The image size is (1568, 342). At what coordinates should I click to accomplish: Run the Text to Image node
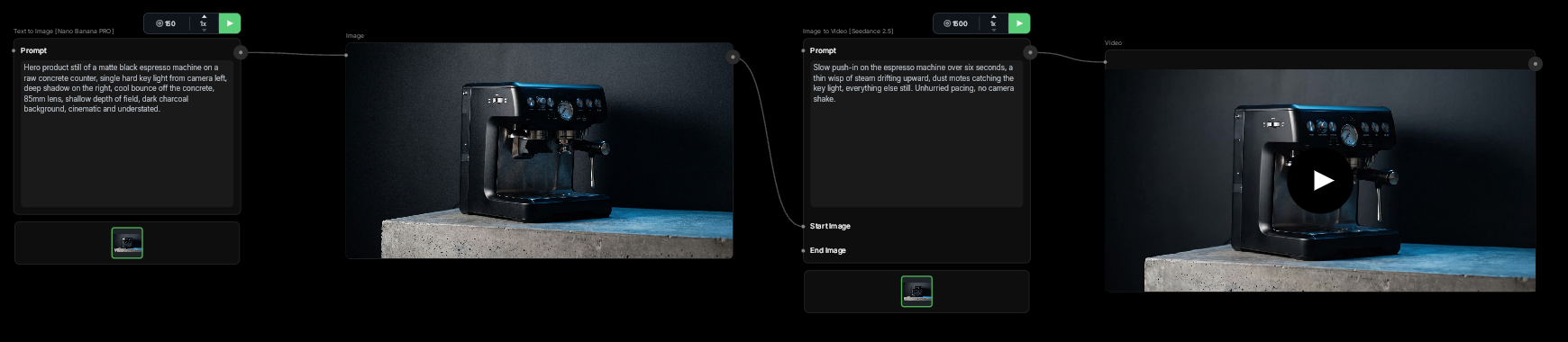coord(230,23)
